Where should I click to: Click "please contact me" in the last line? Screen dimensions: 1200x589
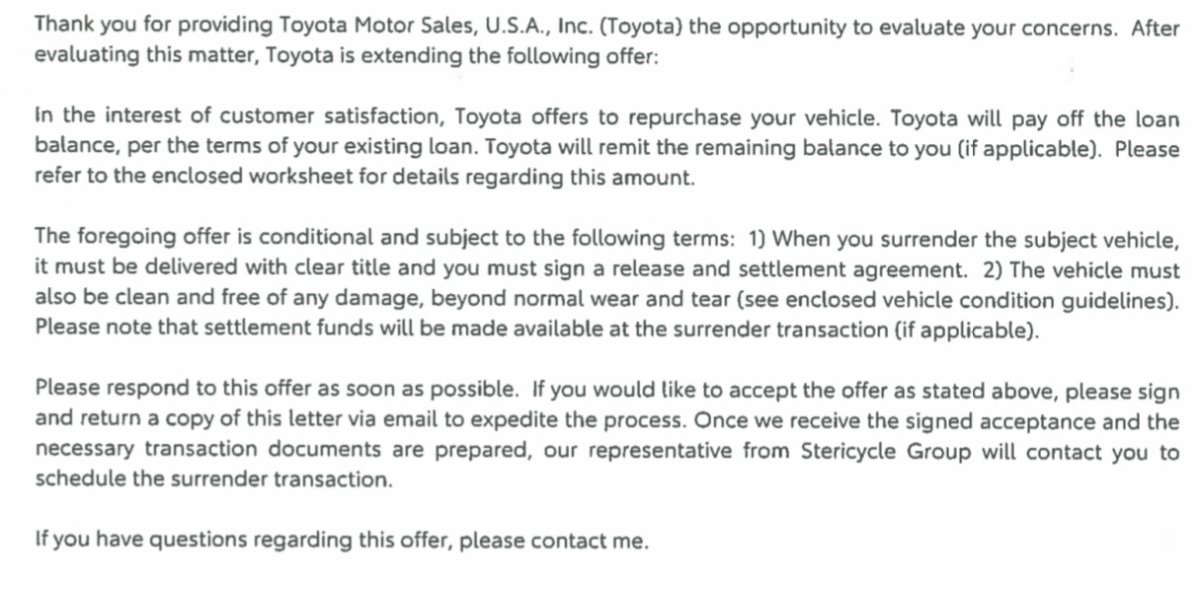578,541
